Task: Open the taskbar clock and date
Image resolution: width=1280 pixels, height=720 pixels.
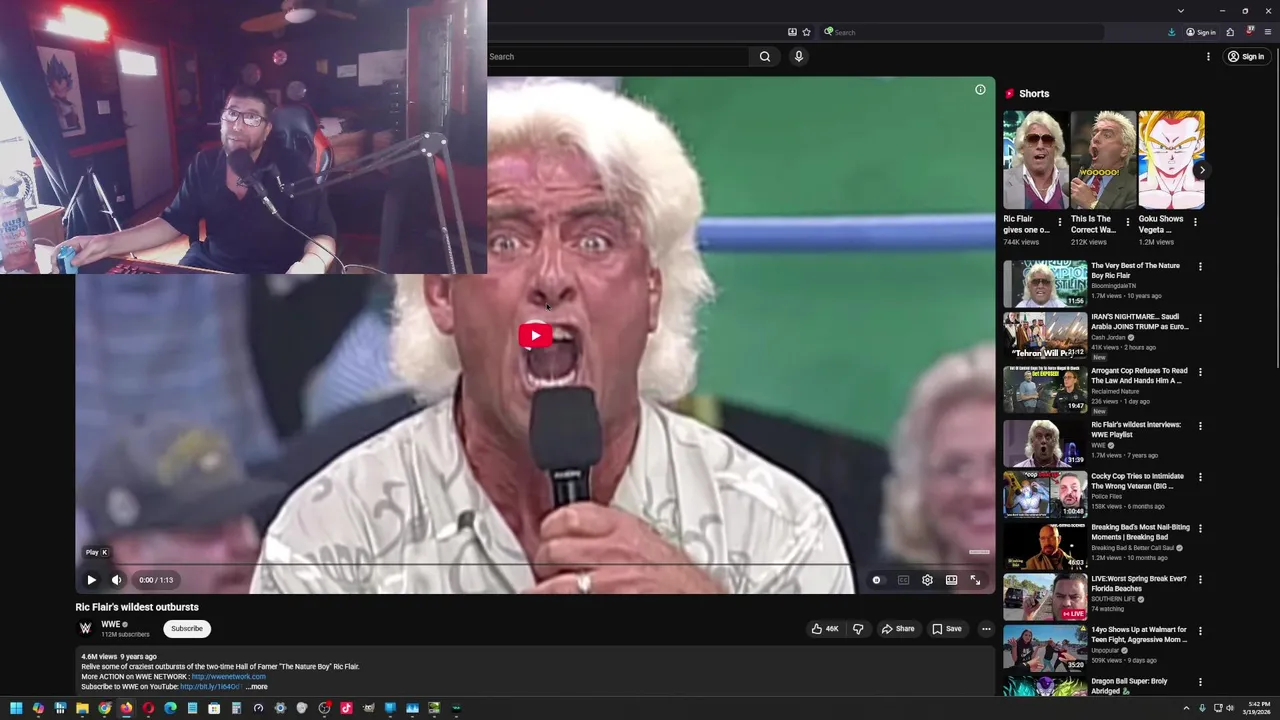Action: click(x=1257, y=708)
